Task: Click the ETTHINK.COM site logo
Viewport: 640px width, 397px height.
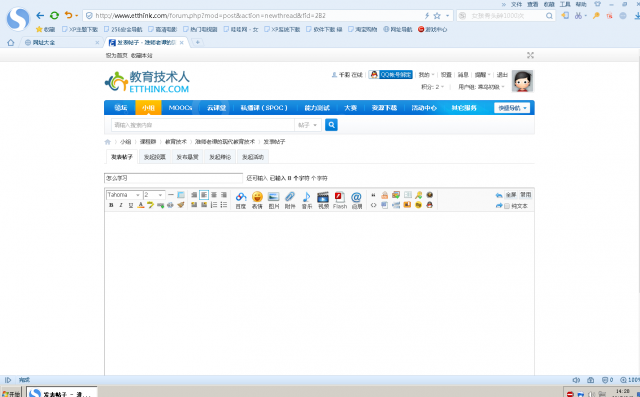Action: coord(147,82)
